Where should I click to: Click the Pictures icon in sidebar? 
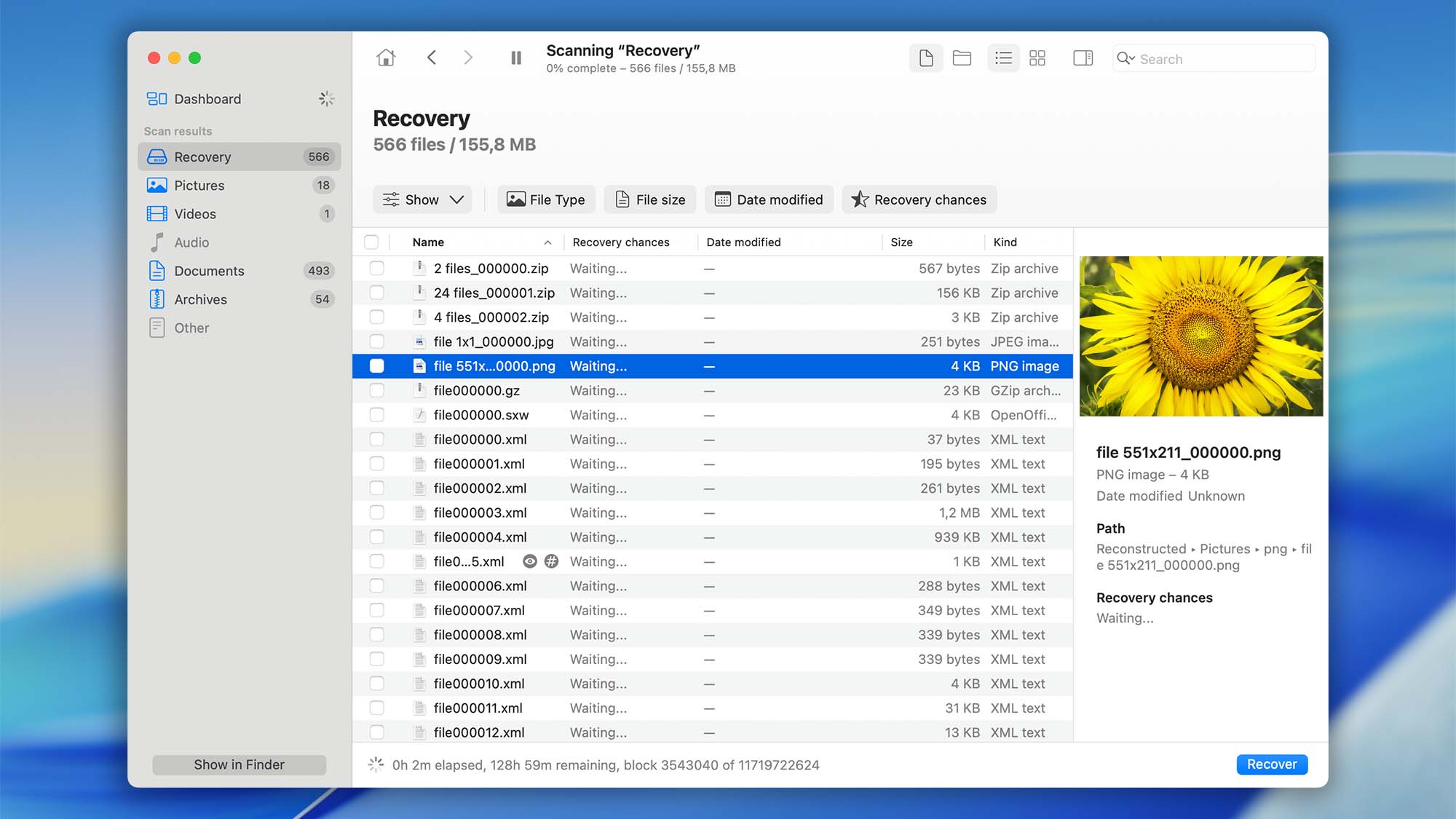(157, 185)
